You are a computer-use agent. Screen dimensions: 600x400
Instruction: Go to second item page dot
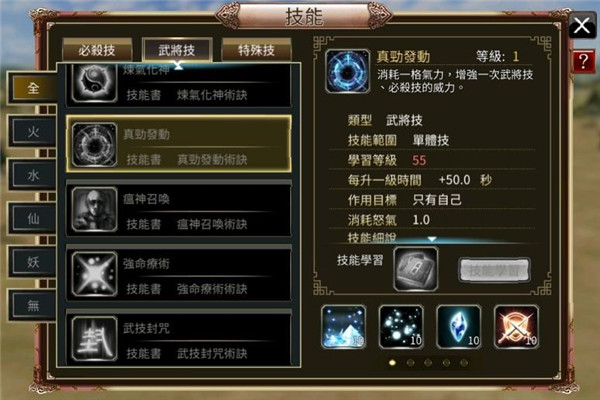tap(410, 362)
